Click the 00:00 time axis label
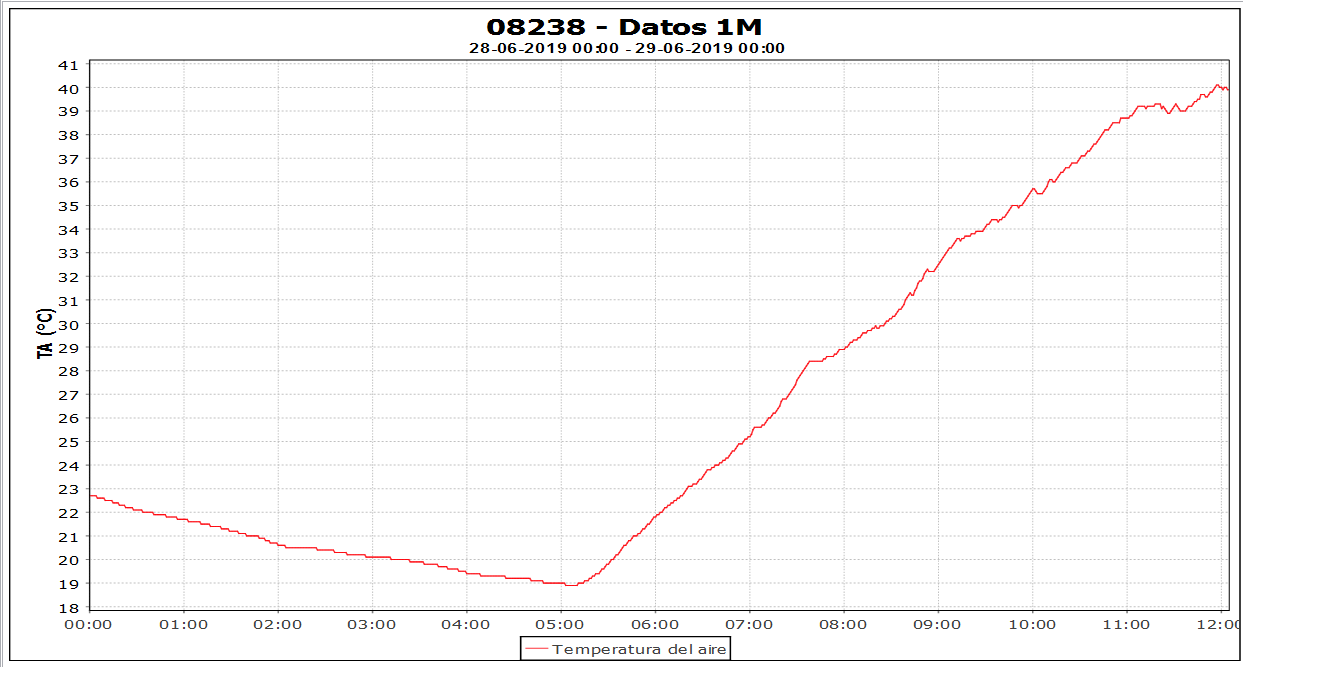1344x693 pixels. pyautogui.click(x=88, y=625)
